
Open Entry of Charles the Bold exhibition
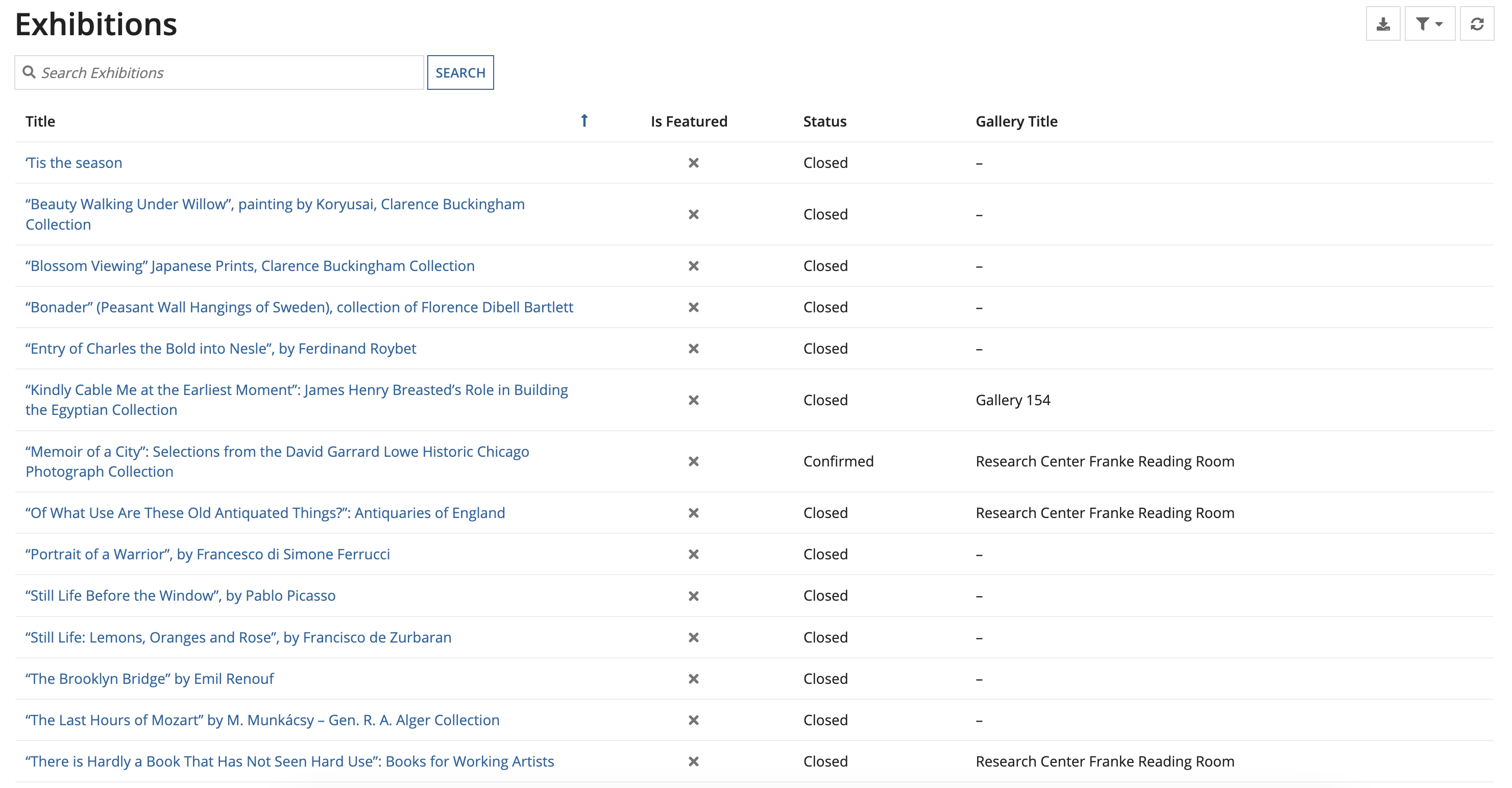point(221,348)
